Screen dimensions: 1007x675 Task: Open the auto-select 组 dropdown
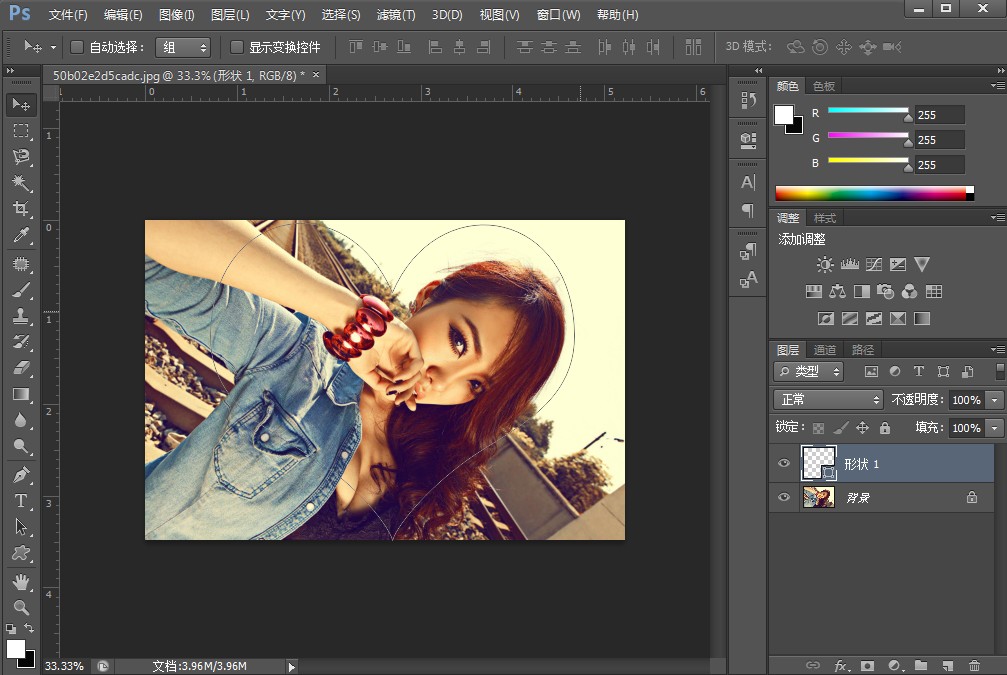(183, 48)
